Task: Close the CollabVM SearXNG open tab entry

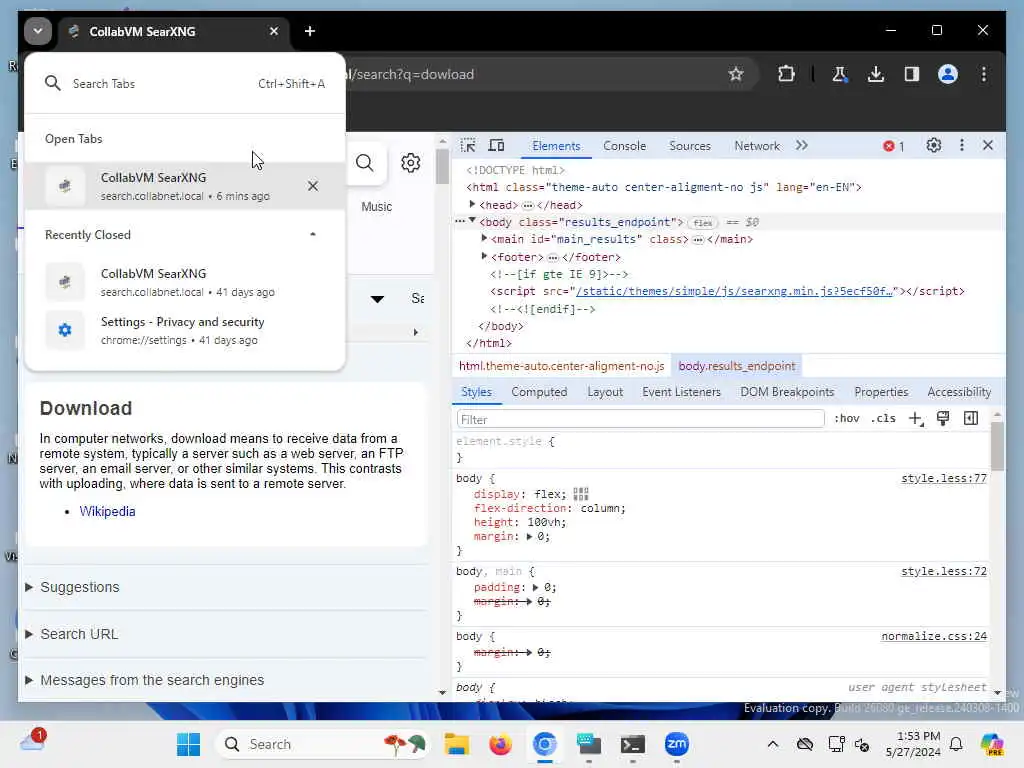Action: [x=313, y=186]
